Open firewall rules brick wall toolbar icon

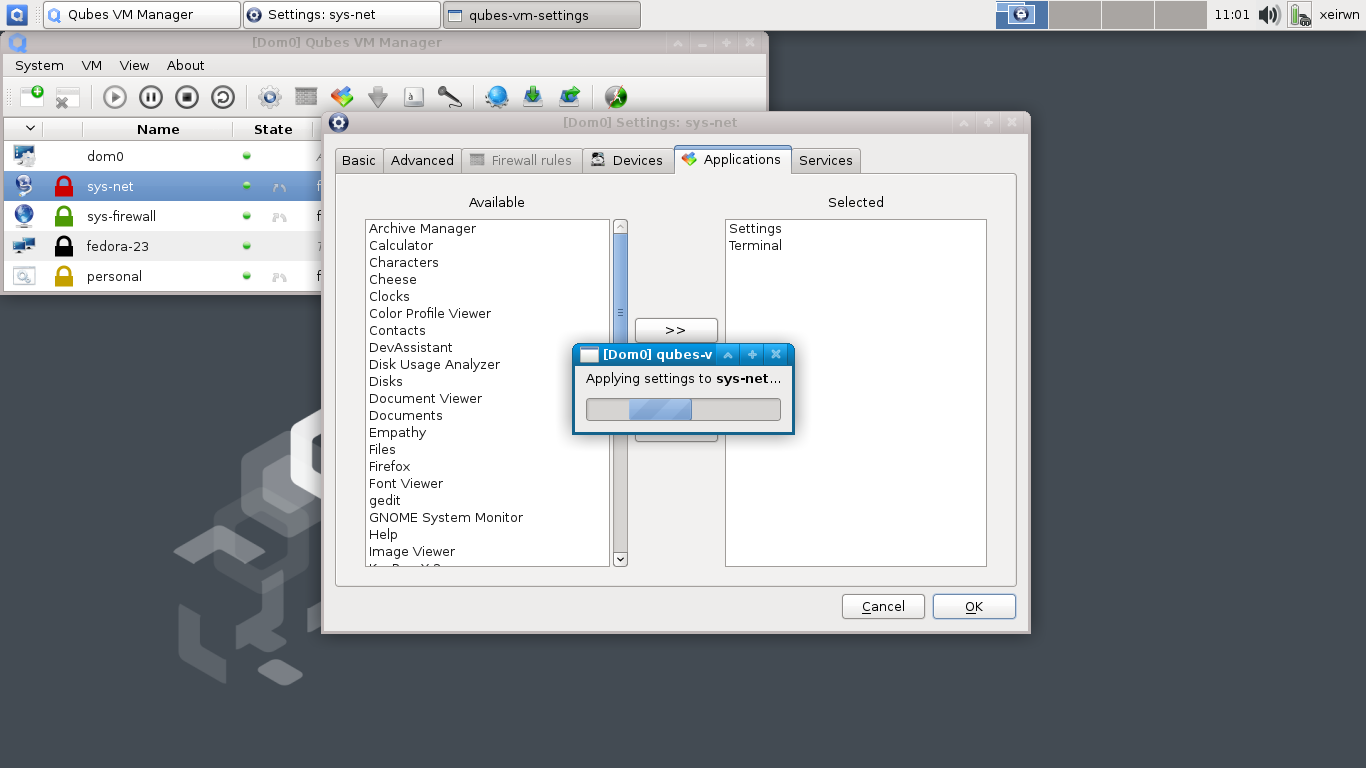(x=306, y=96)
